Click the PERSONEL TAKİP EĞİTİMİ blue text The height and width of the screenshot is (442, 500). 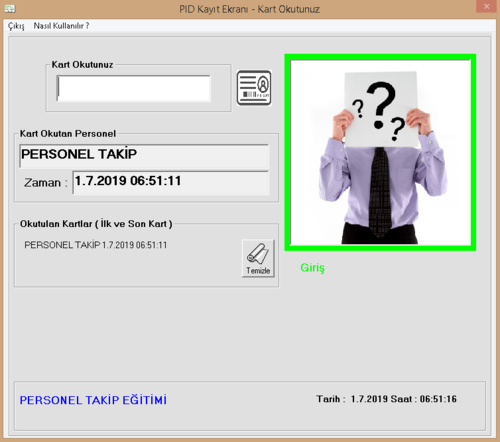tap(93, 400)
